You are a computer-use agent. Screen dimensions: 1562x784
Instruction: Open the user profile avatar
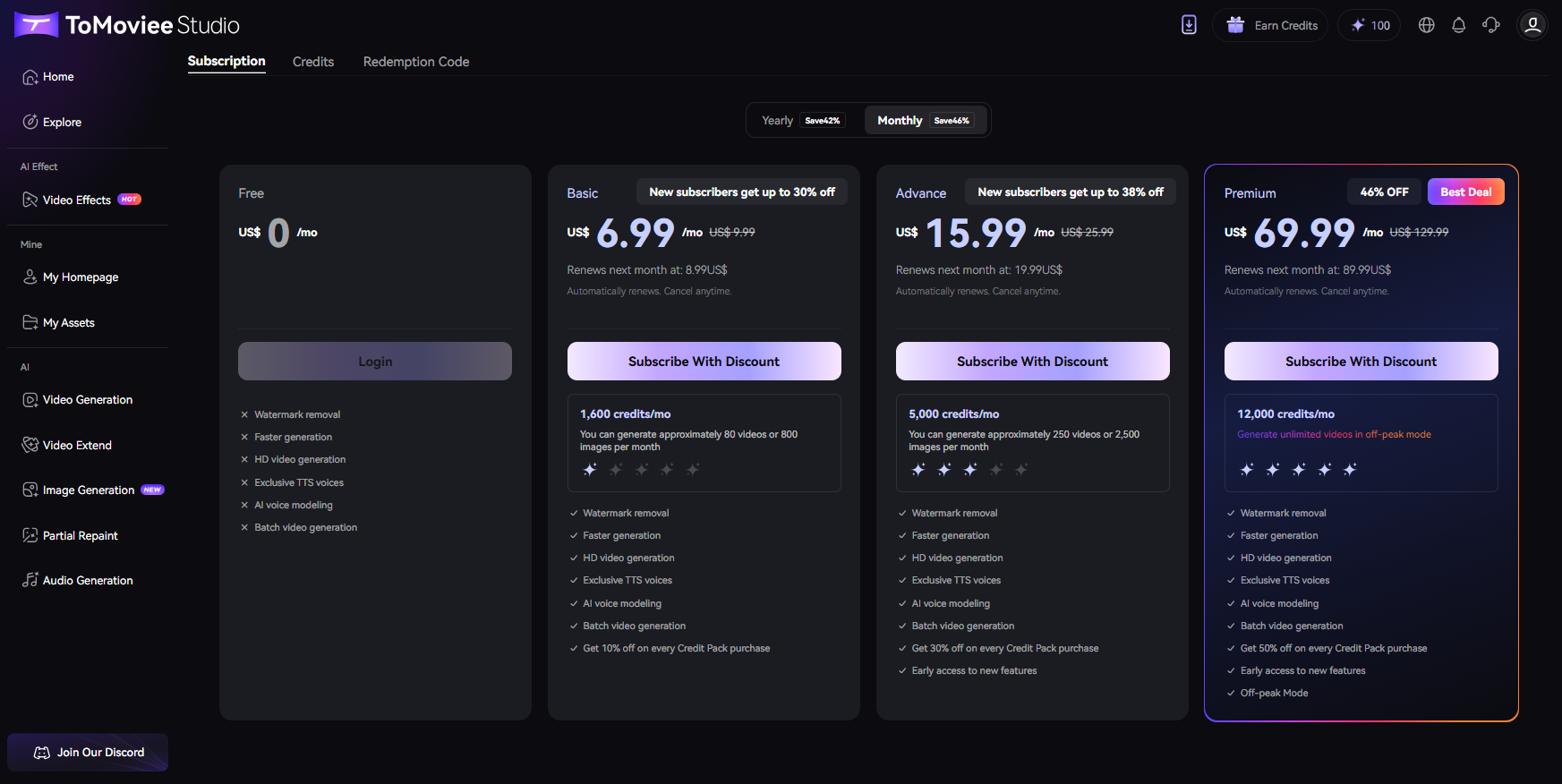[x=1532, y=25]
